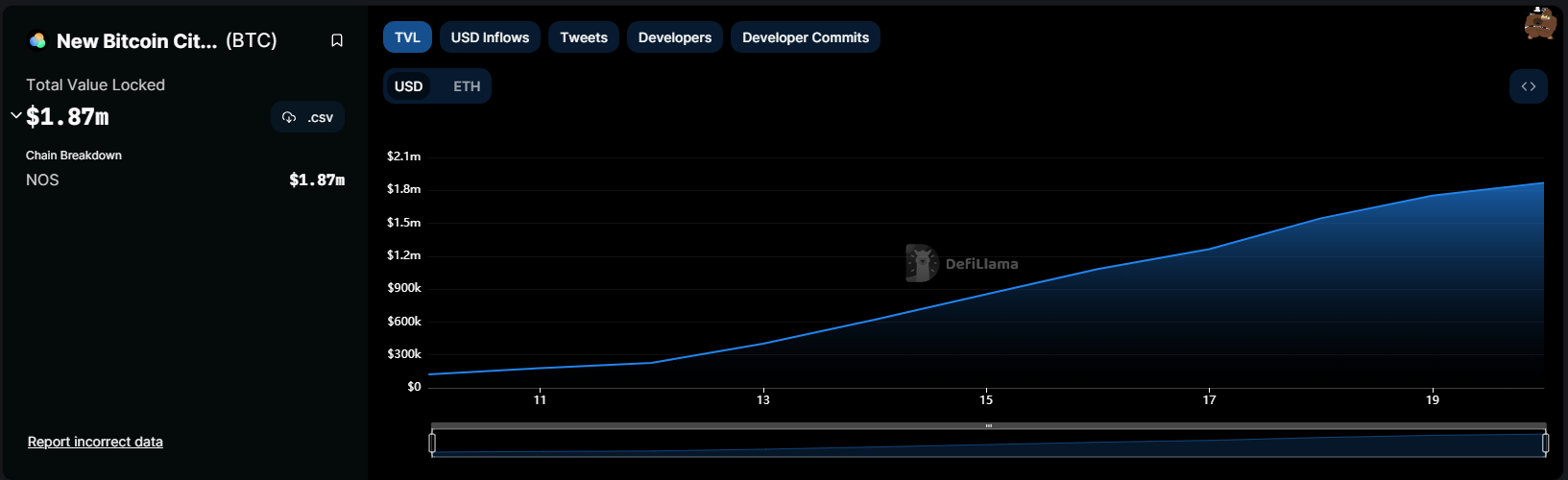Select the USD denomination tab
The height and width of the screenshot is (480, 1568).
pos(408,86)
